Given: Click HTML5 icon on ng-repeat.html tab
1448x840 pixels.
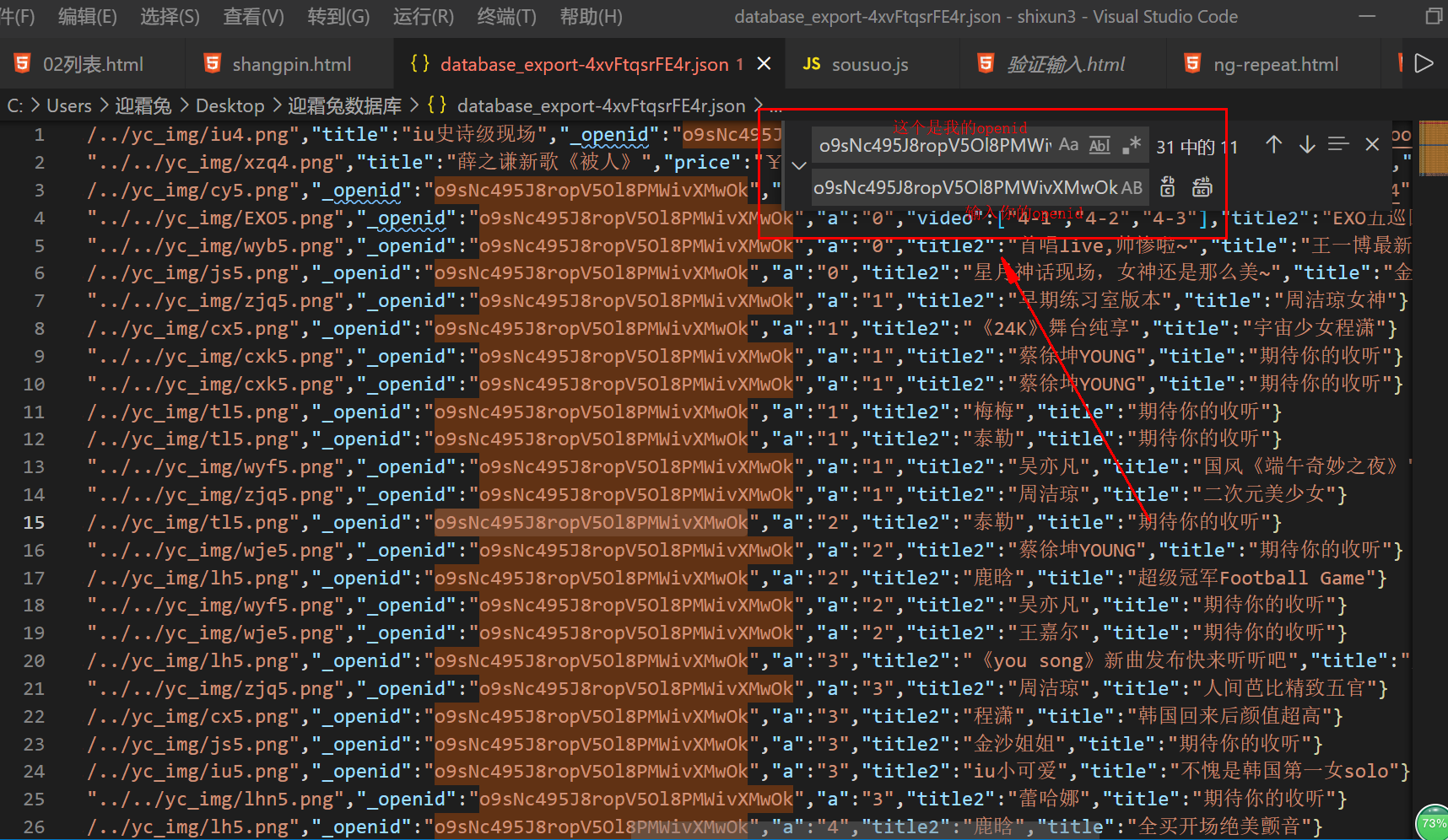Looking at the screenshot, I should coord(1192,63).
